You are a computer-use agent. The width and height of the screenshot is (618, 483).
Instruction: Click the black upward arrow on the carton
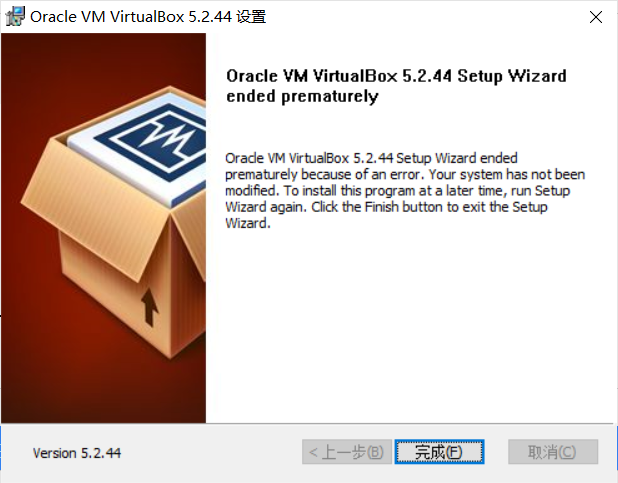[149, 308]
